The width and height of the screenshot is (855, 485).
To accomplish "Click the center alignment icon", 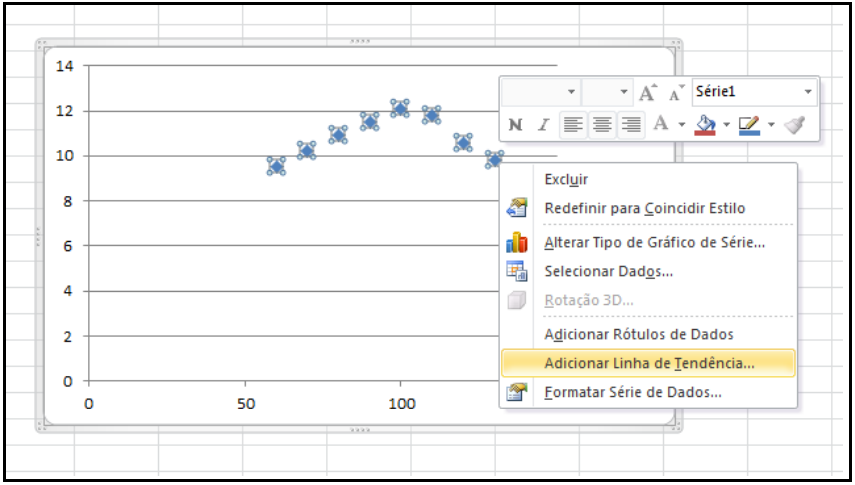I will (602, 125).
